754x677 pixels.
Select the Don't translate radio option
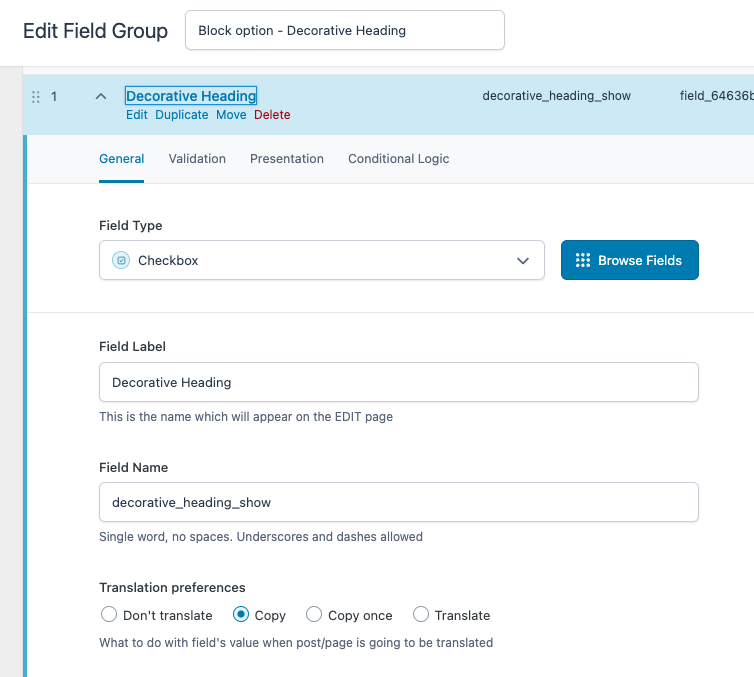coord(109,614)
